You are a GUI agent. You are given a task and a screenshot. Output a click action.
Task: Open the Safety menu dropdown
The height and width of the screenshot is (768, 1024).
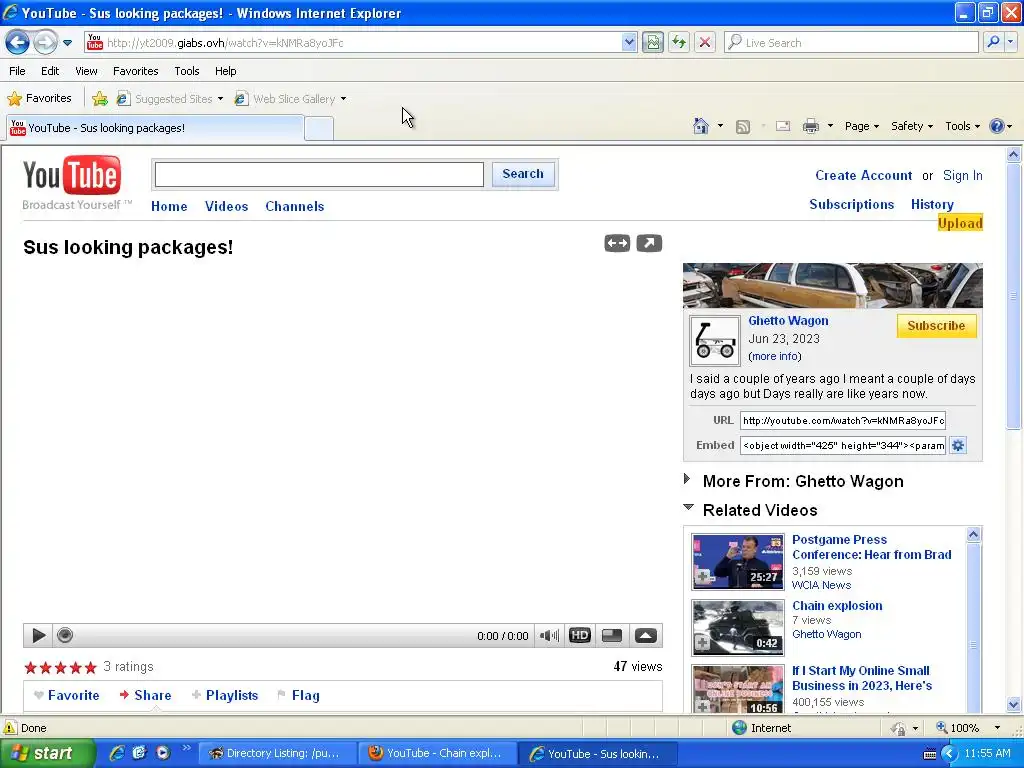tap(912, 126)
